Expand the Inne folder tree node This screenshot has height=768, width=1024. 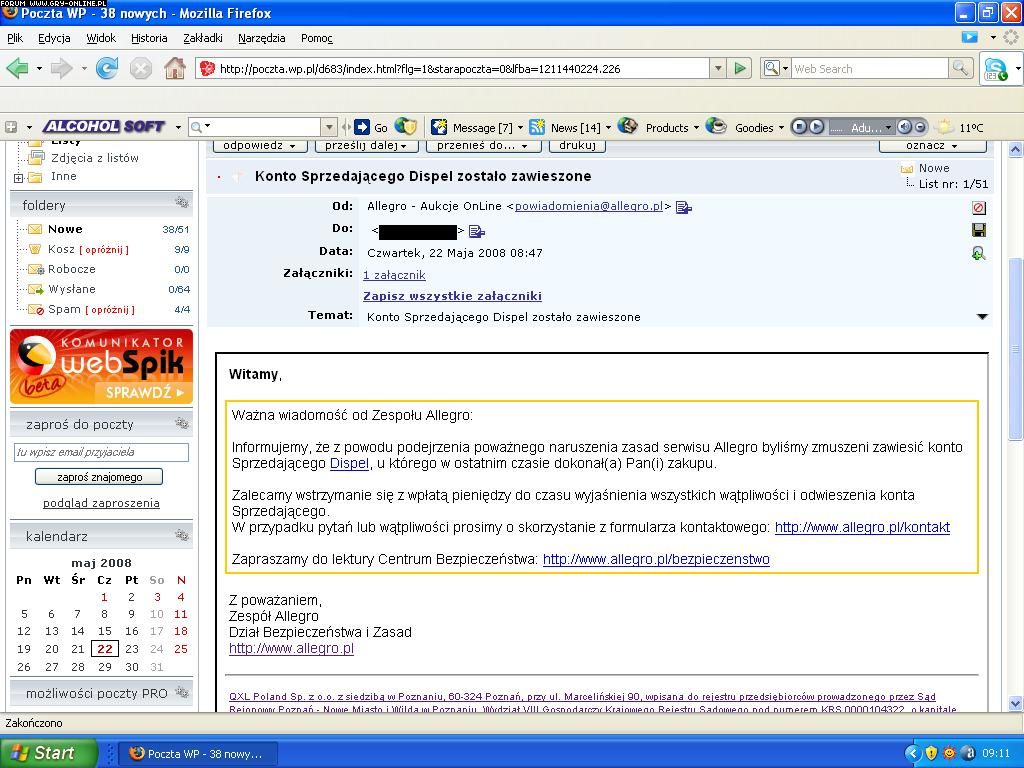(18, 178)
